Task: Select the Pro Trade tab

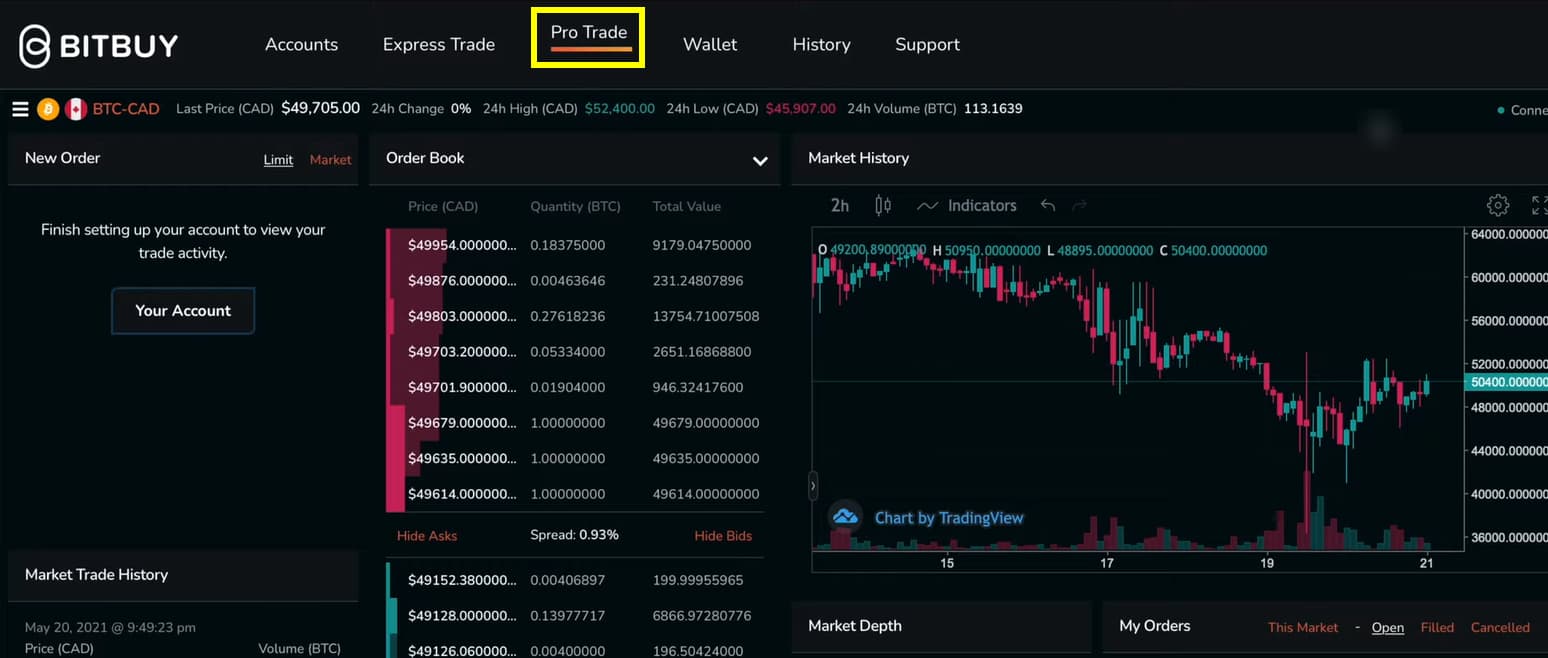Action: [589, 33]
